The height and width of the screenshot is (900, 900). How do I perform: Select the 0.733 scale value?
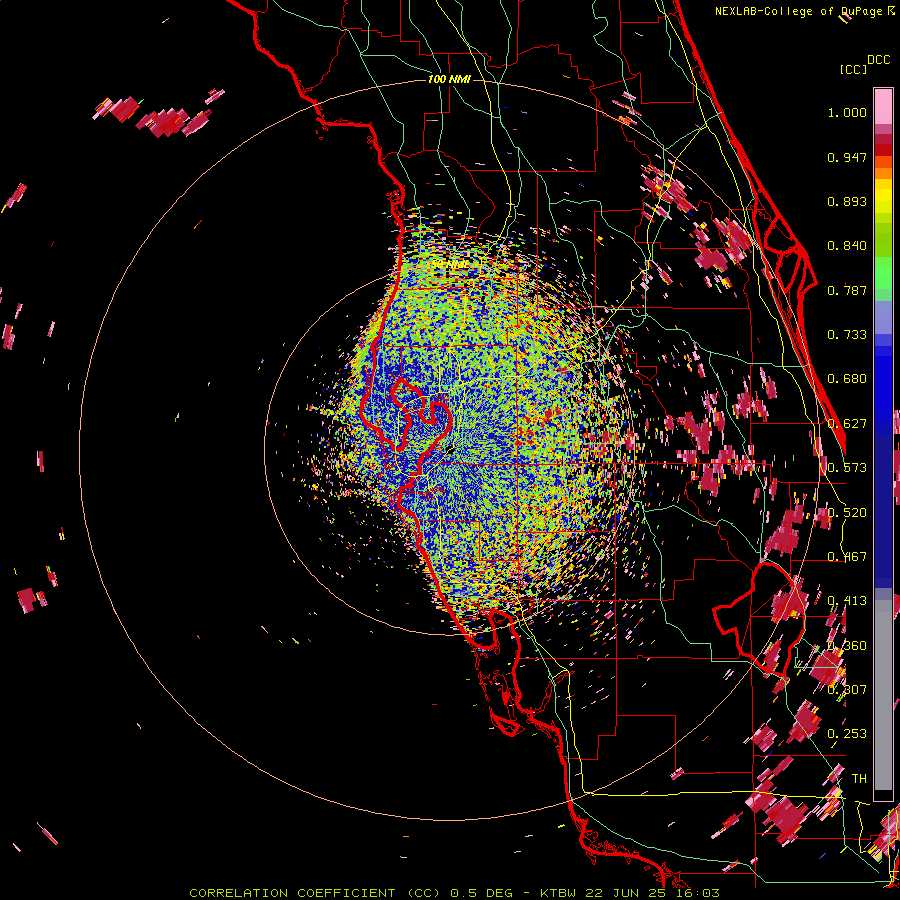[847, 335]
